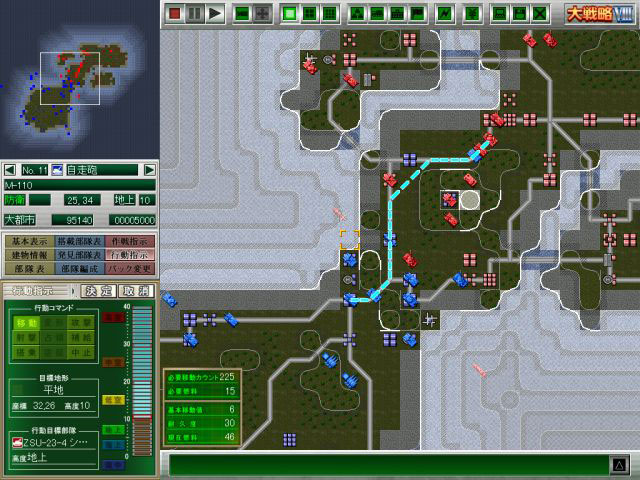
Task: Select the 補給 supply command
Action: (82, 338)
